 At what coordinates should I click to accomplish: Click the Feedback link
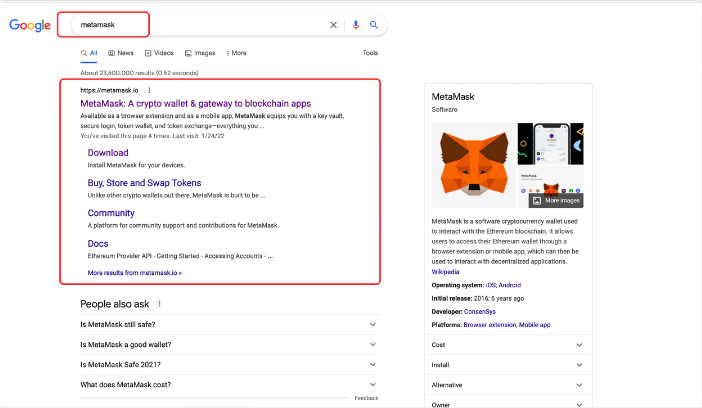click(366, 398)
